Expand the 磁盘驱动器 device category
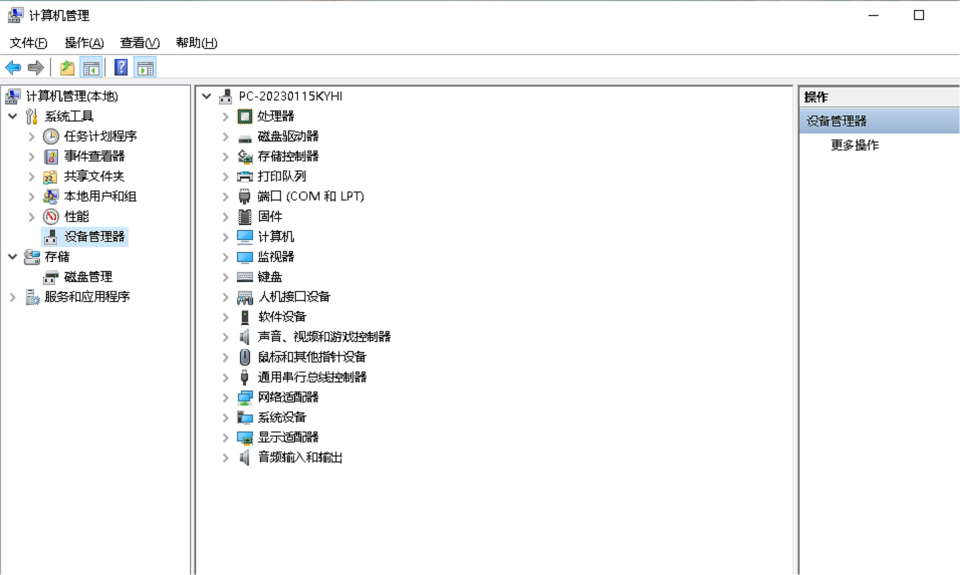Image resolution: width=960 pixels, height=575 pixels. [x=225, y=137]
